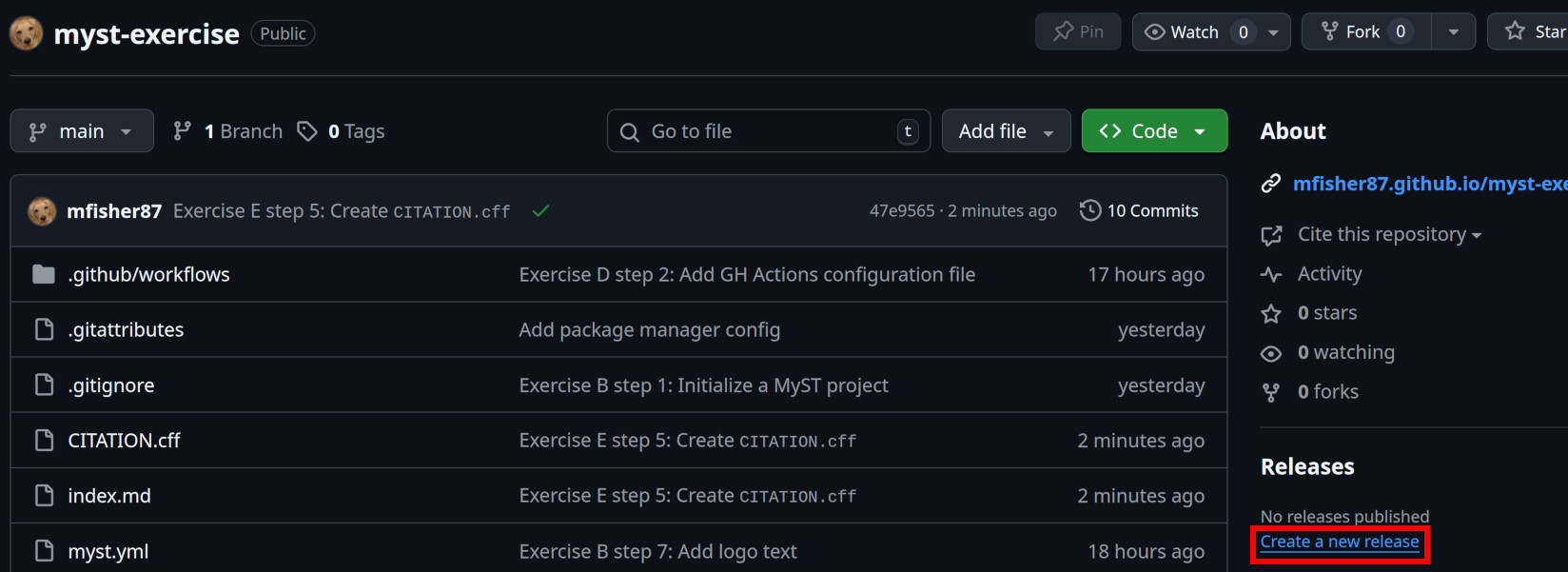Open Activity from the About section
The image size is (1568, 572).
1329,274
